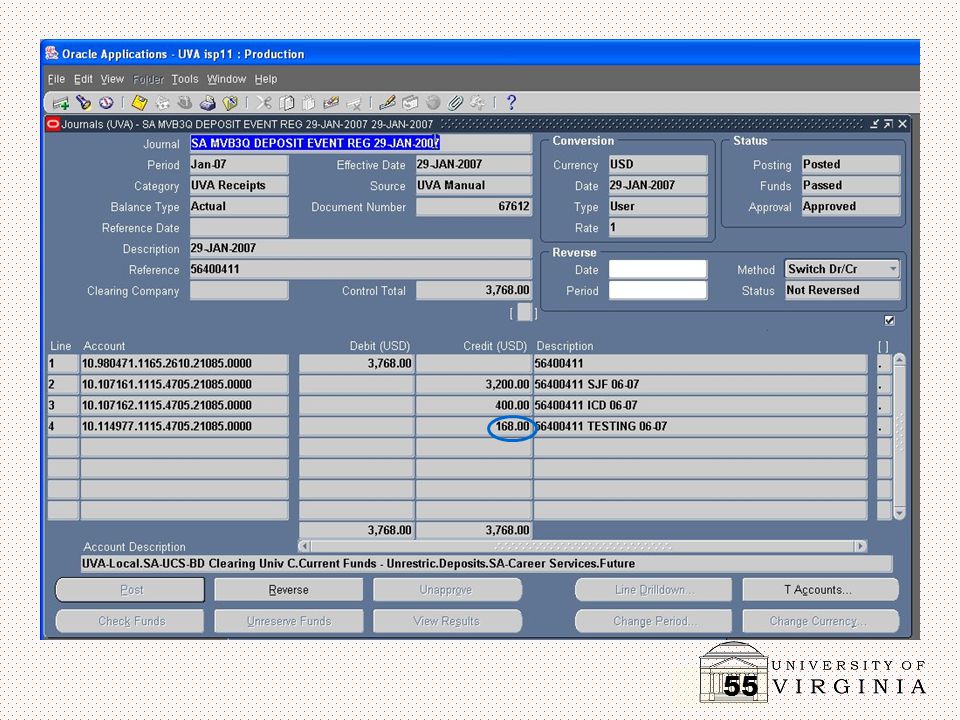The width and height of the screenshot is (960, 720).
Task: Open the Folder menu
Action: pos(148,79)
